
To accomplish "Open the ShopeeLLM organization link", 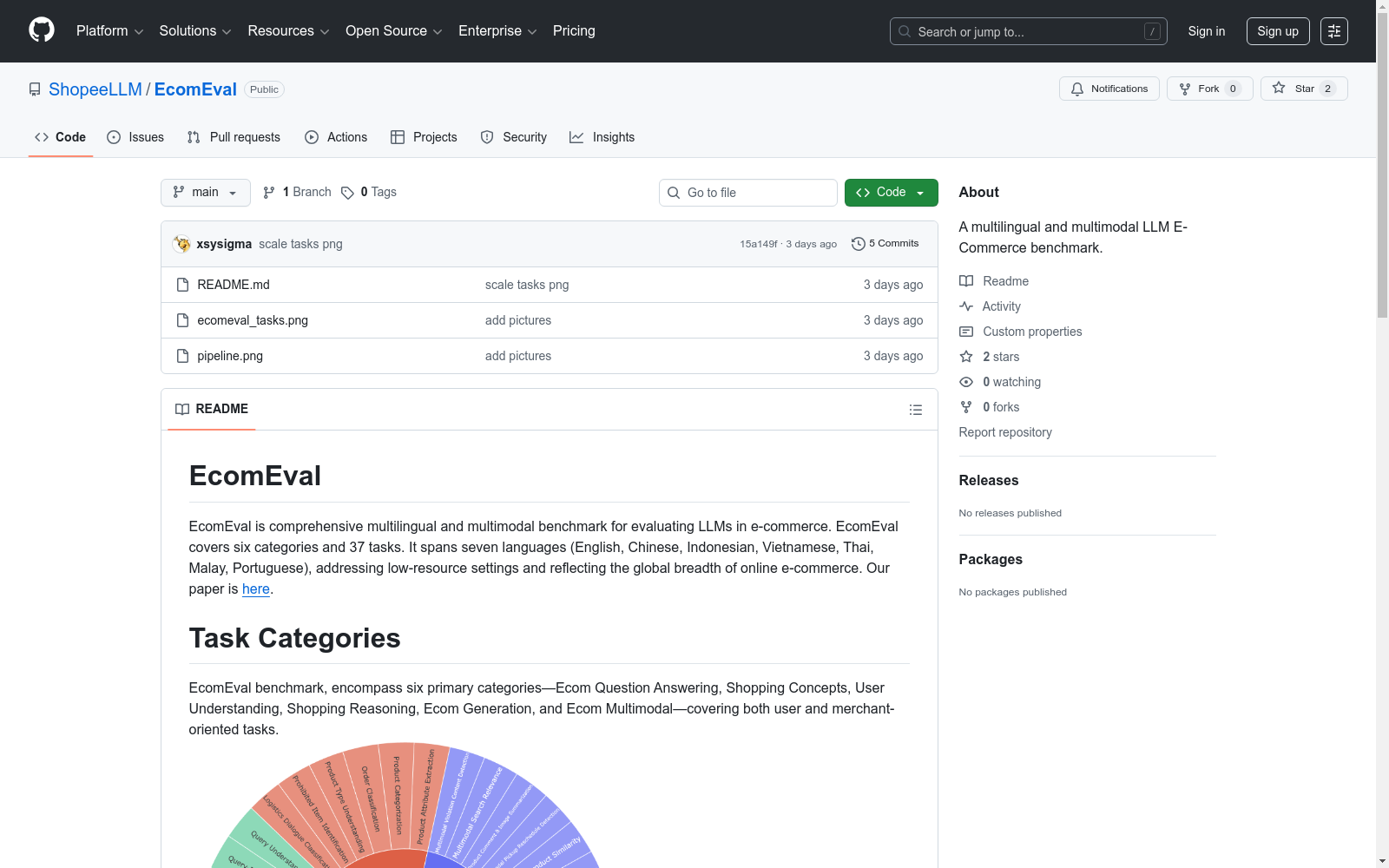I will pos(95,89).
